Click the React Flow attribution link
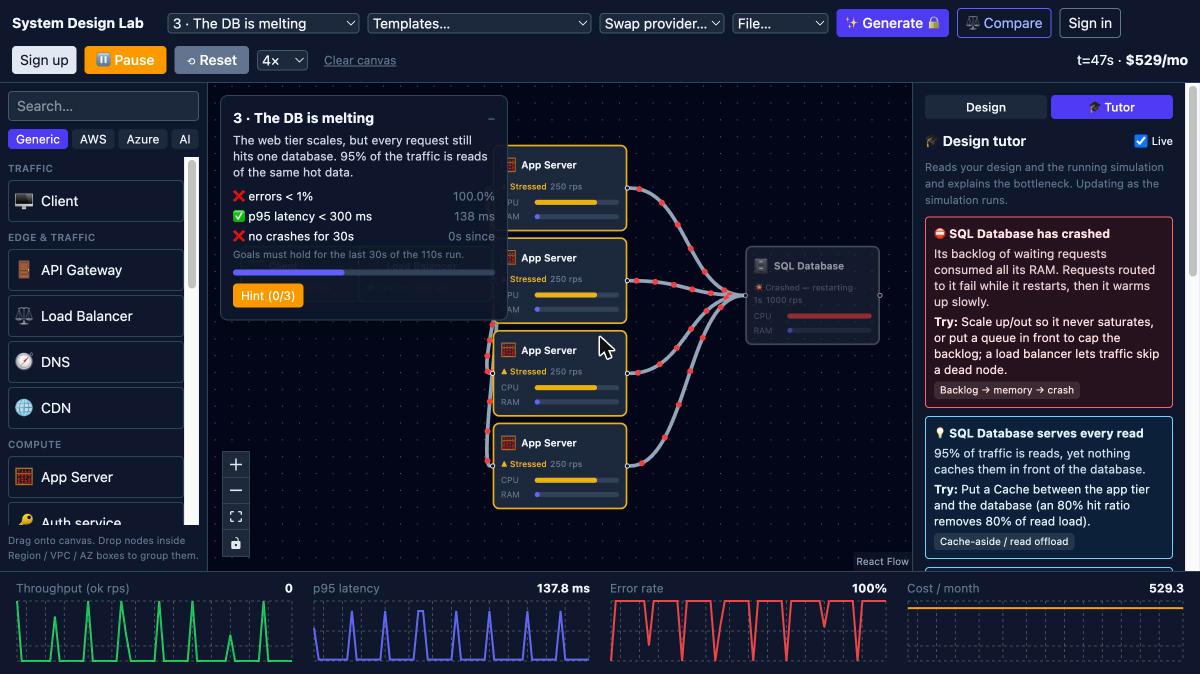The width and height of the screenshot is (1200, 674). click(x=882, y=561)
